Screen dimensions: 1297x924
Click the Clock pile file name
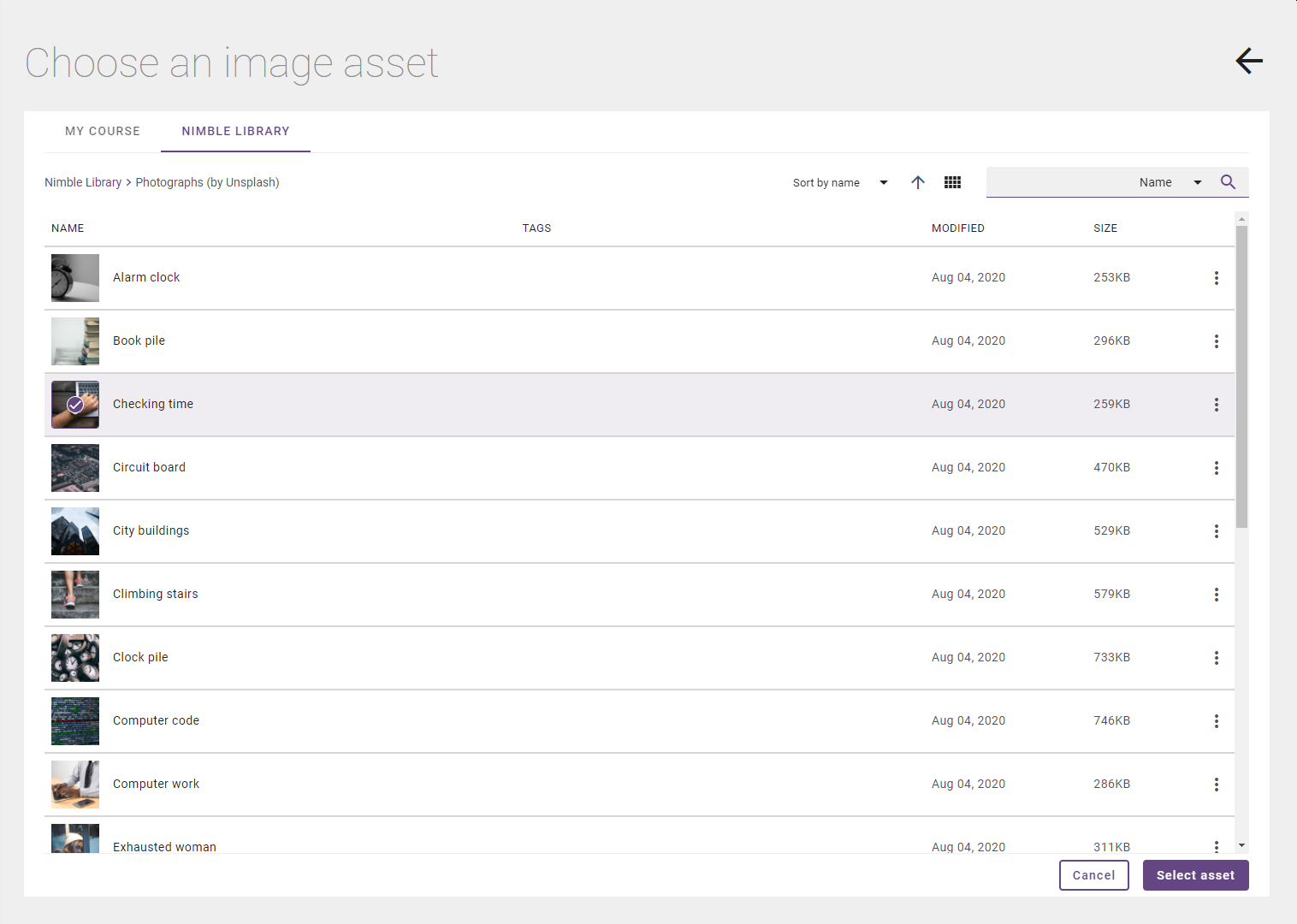(140, 657)
